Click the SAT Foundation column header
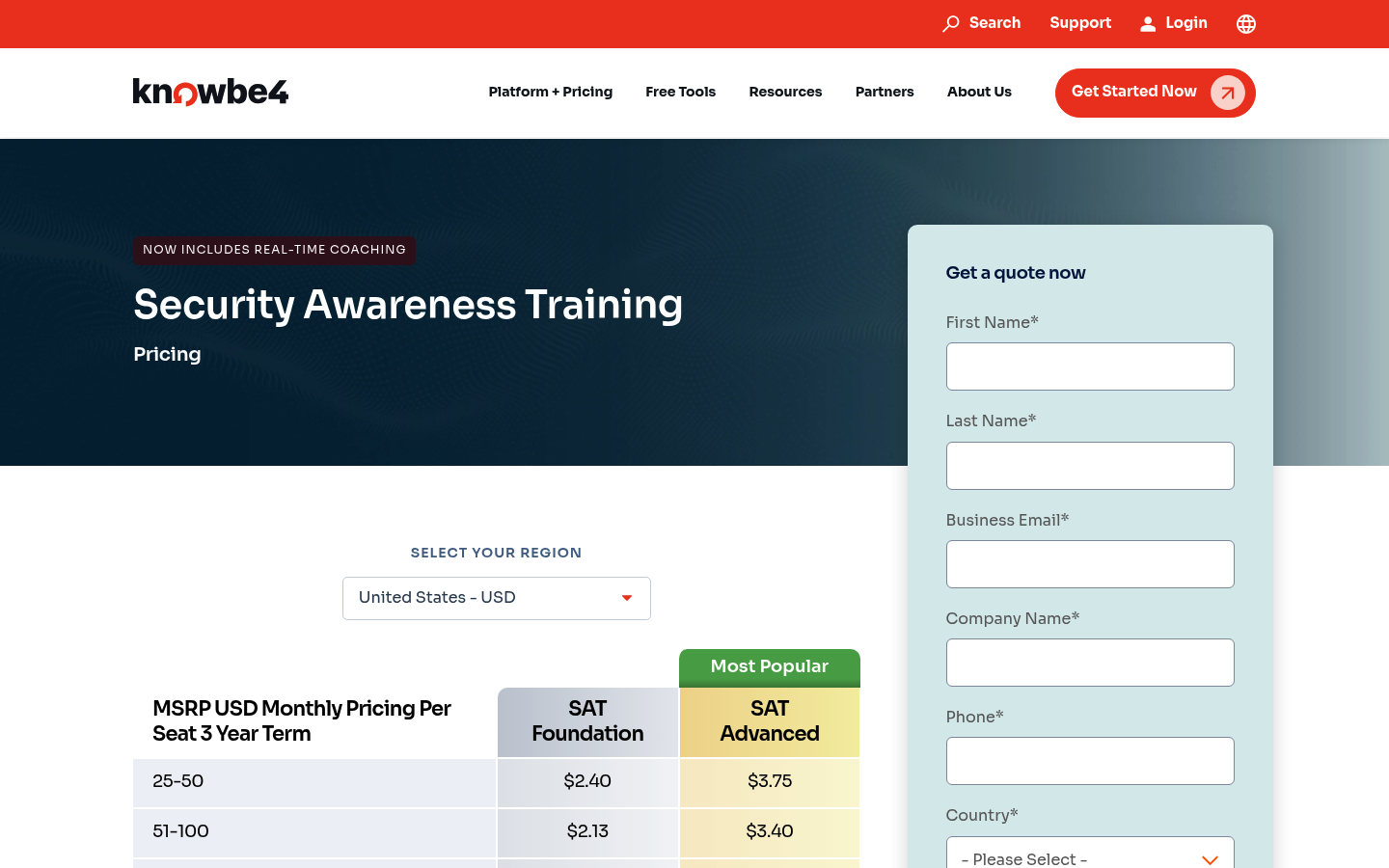 point(587,721)
